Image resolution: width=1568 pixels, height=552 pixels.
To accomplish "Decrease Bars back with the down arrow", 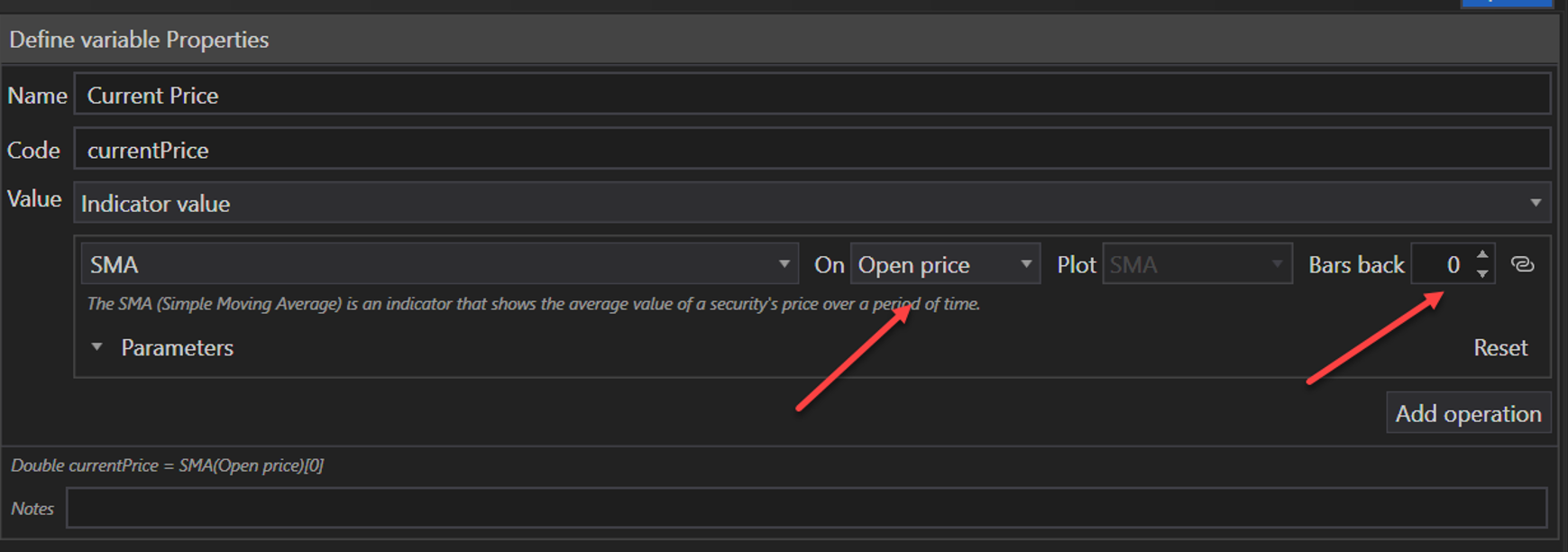I will point(1482,273).
